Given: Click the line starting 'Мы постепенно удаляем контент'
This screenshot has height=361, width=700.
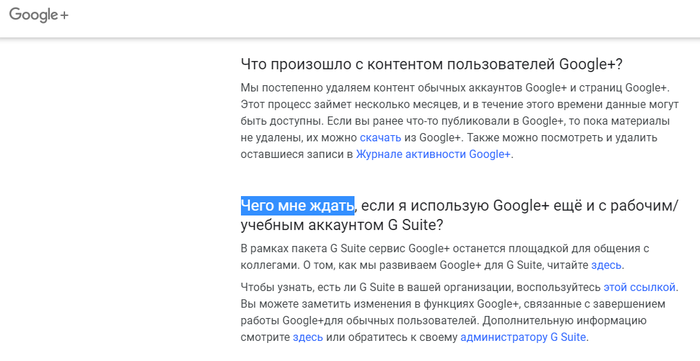Looking at the screenshot, I should tap(455, 88).
